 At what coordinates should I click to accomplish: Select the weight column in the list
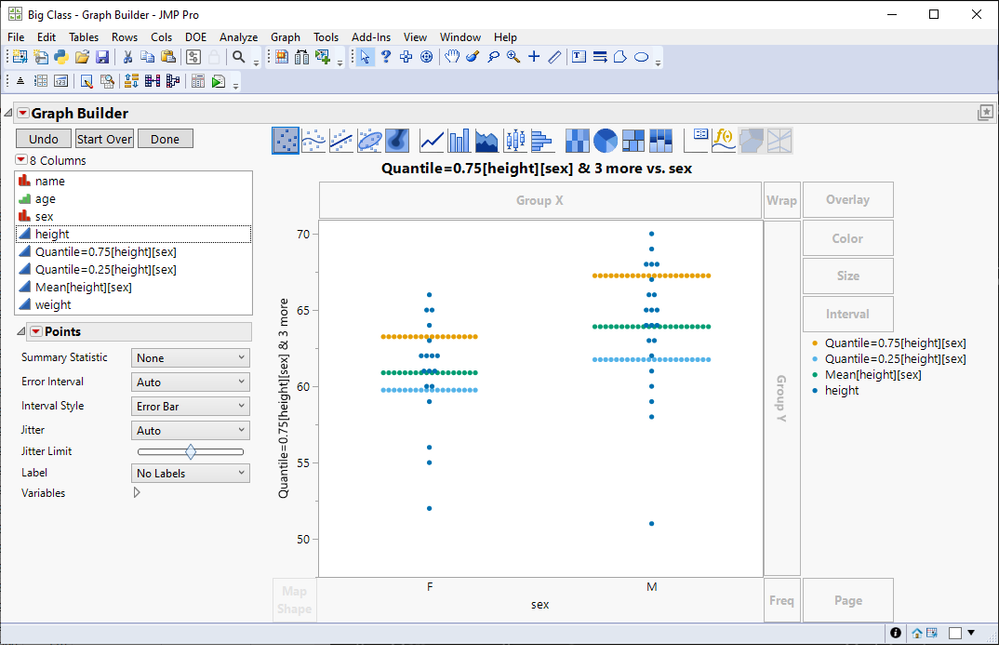tap(134, 305)
